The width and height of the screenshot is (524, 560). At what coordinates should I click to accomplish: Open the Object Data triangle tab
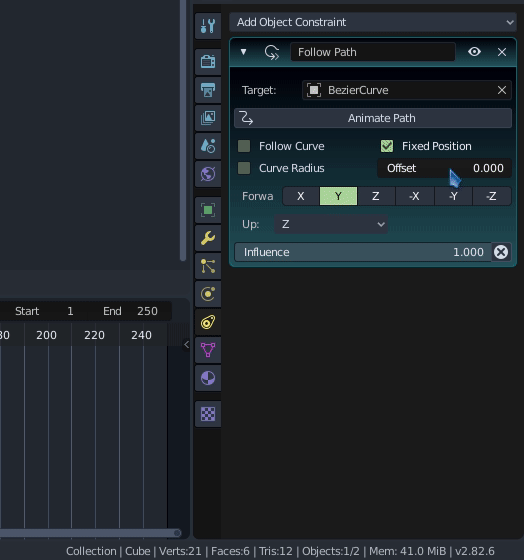pos(208,350)
